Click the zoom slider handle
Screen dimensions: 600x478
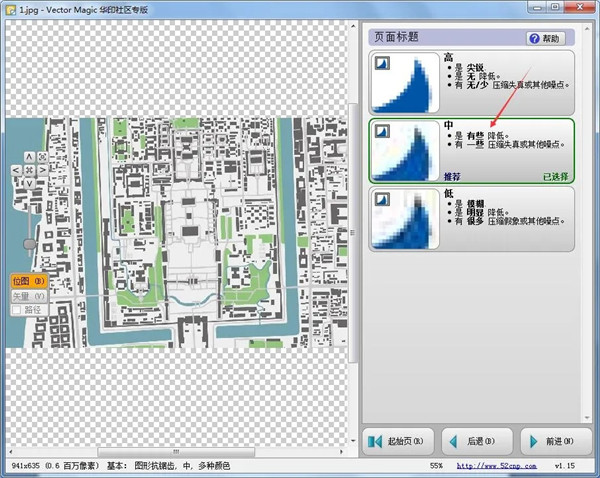click(29, 243)
